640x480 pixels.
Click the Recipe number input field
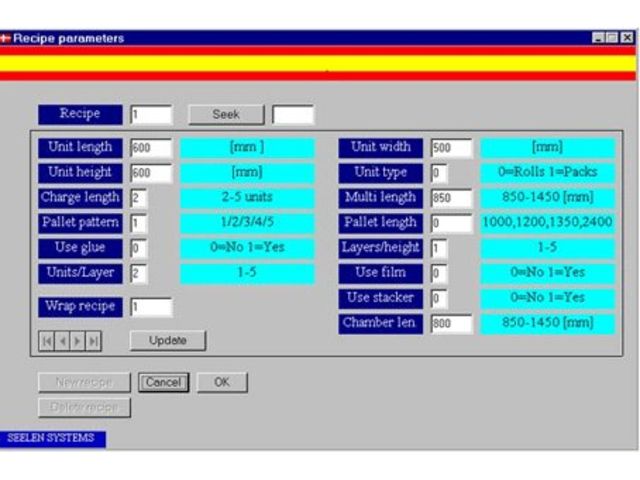coord(151,115)
